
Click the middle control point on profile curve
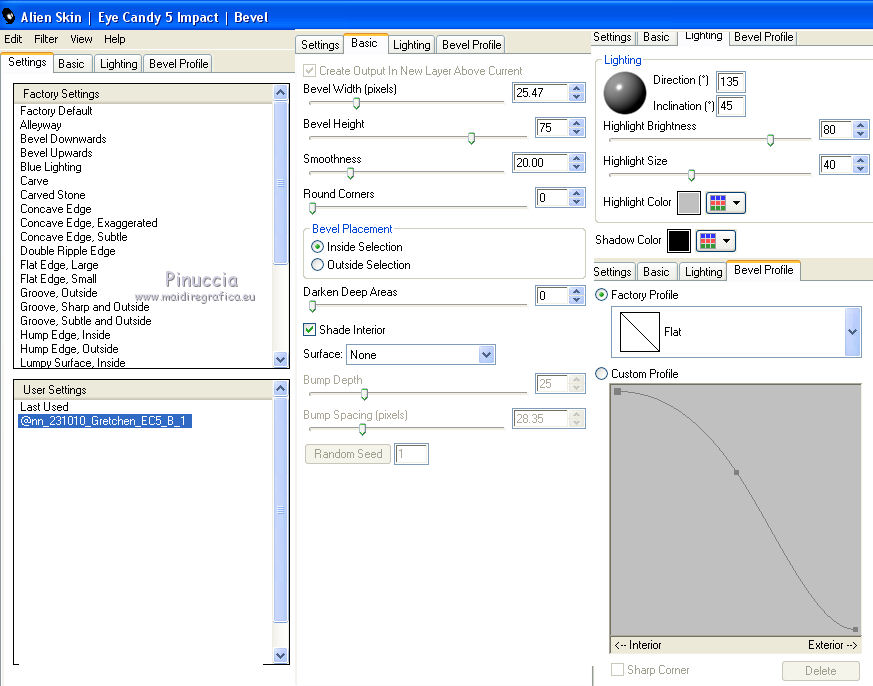[737, 472]
